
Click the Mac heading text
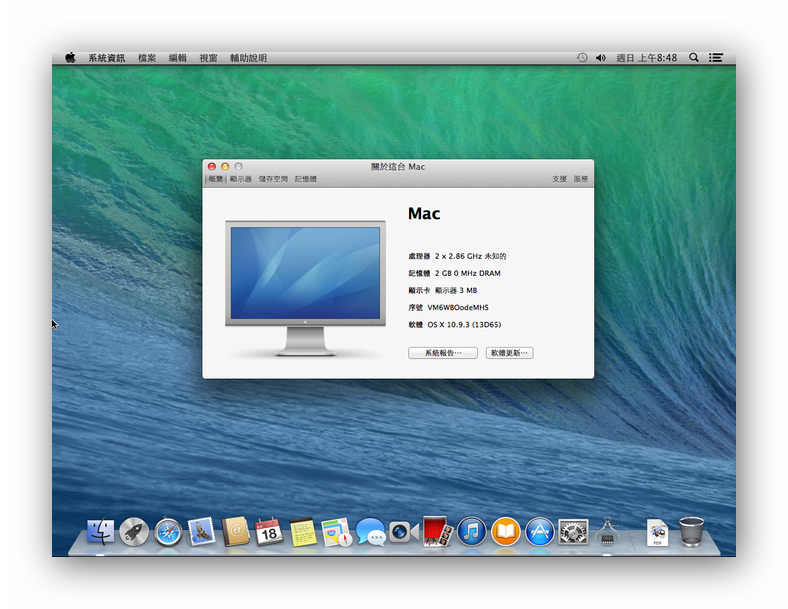click(x=424, y=214)
